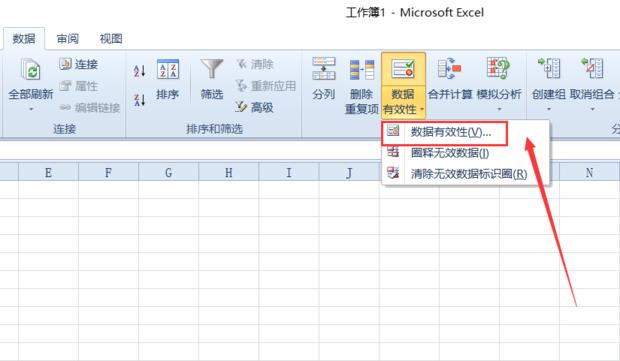Select column E header

click(48, 172)
